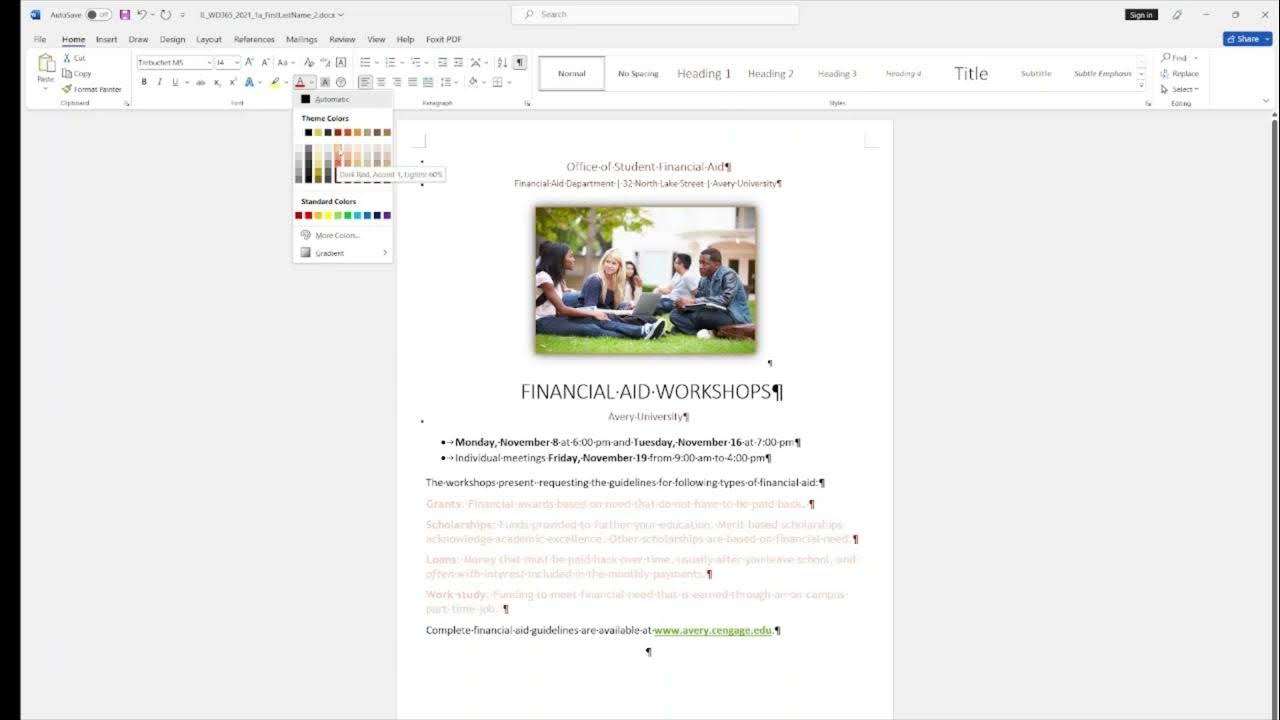Click the Sort A-Z icon
Image resolution: width=1280 pixels, height=720 pixels.
pos(502,62)
